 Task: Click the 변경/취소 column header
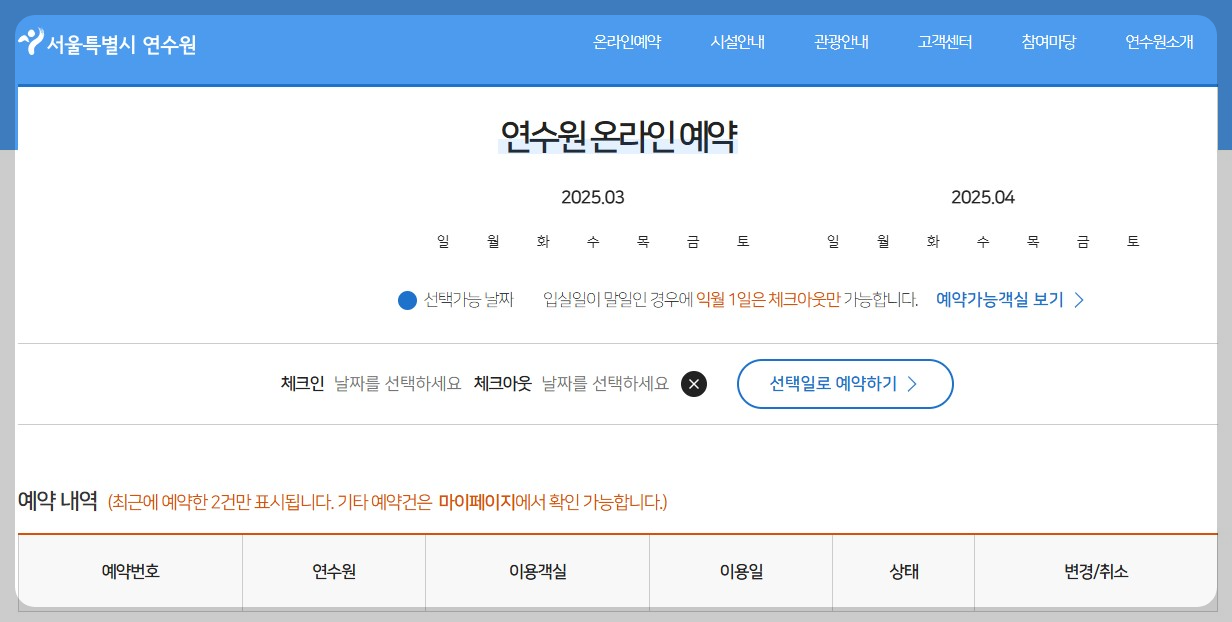click(1095, 572)
